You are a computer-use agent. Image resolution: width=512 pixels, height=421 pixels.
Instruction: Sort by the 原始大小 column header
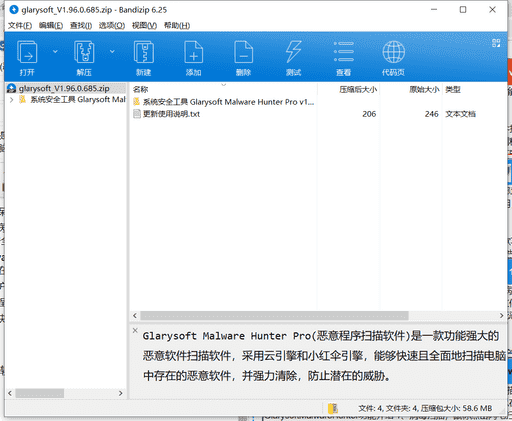point(424,89)
